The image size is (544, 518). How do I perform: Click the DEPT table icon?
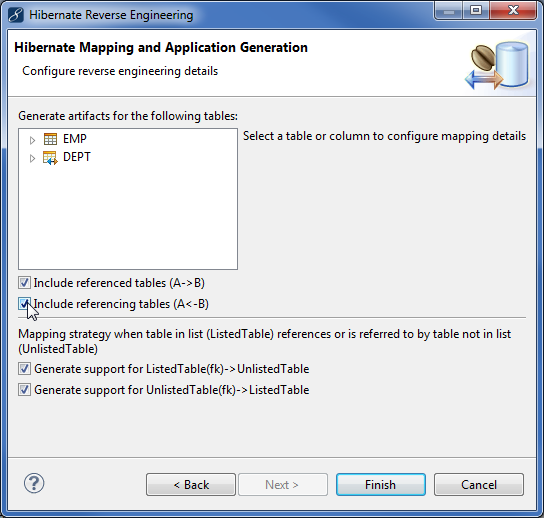50,158
